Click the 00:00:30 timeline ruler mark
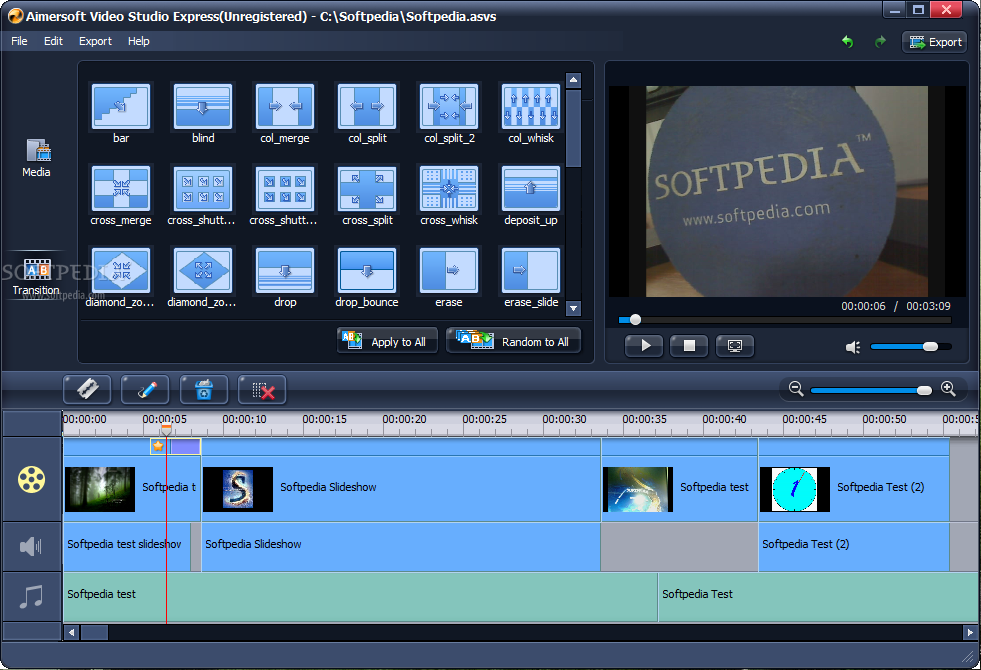 coord(564,419)
